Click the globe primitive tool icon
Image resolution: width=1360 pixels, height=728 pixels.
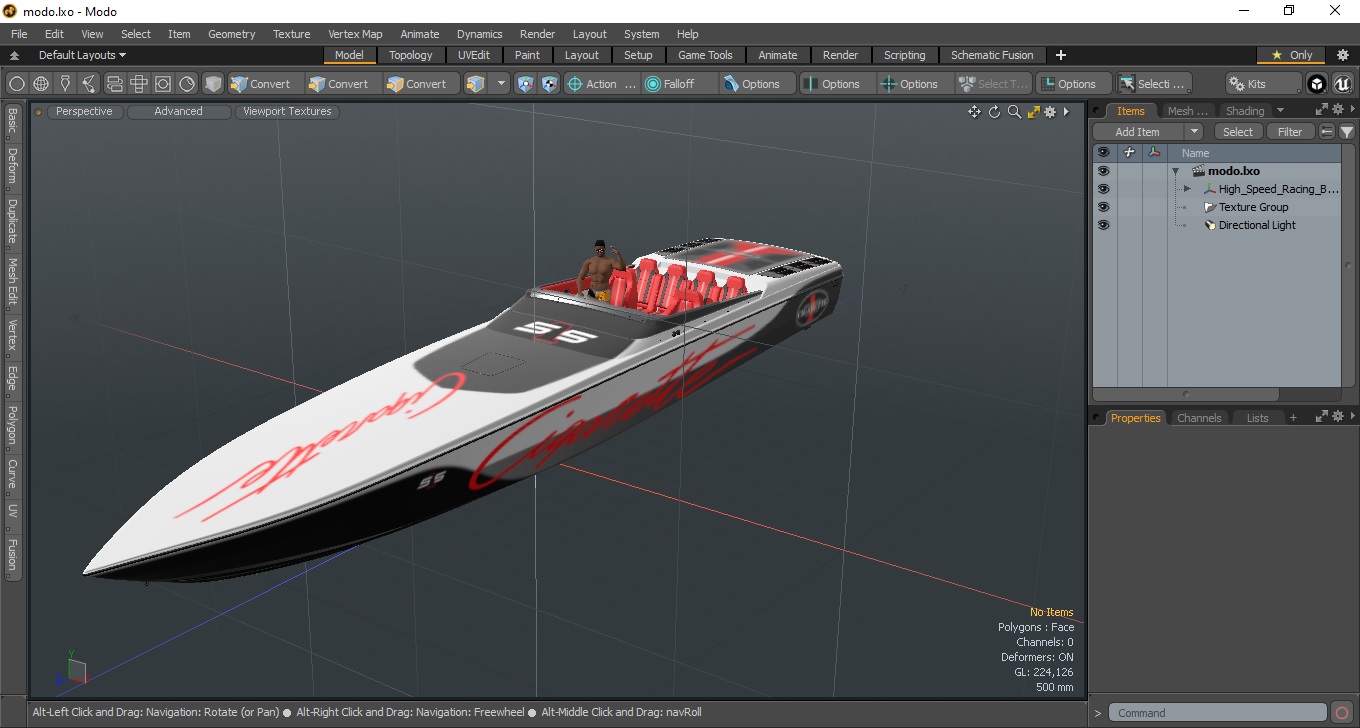coord(41,84)
